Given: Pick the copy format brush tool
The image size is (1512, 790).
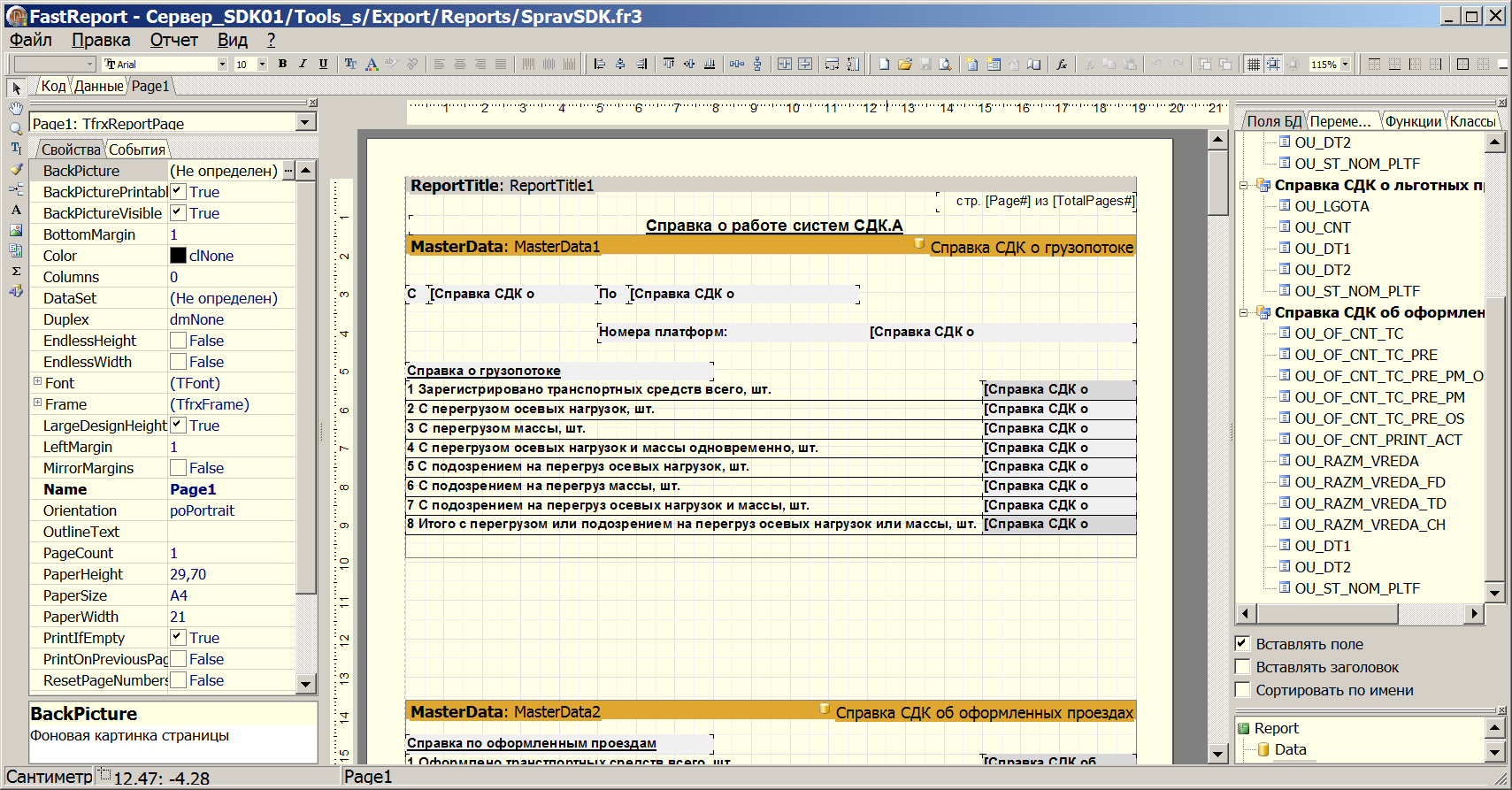Looking at the screenshot, I should tap(16, 169).
